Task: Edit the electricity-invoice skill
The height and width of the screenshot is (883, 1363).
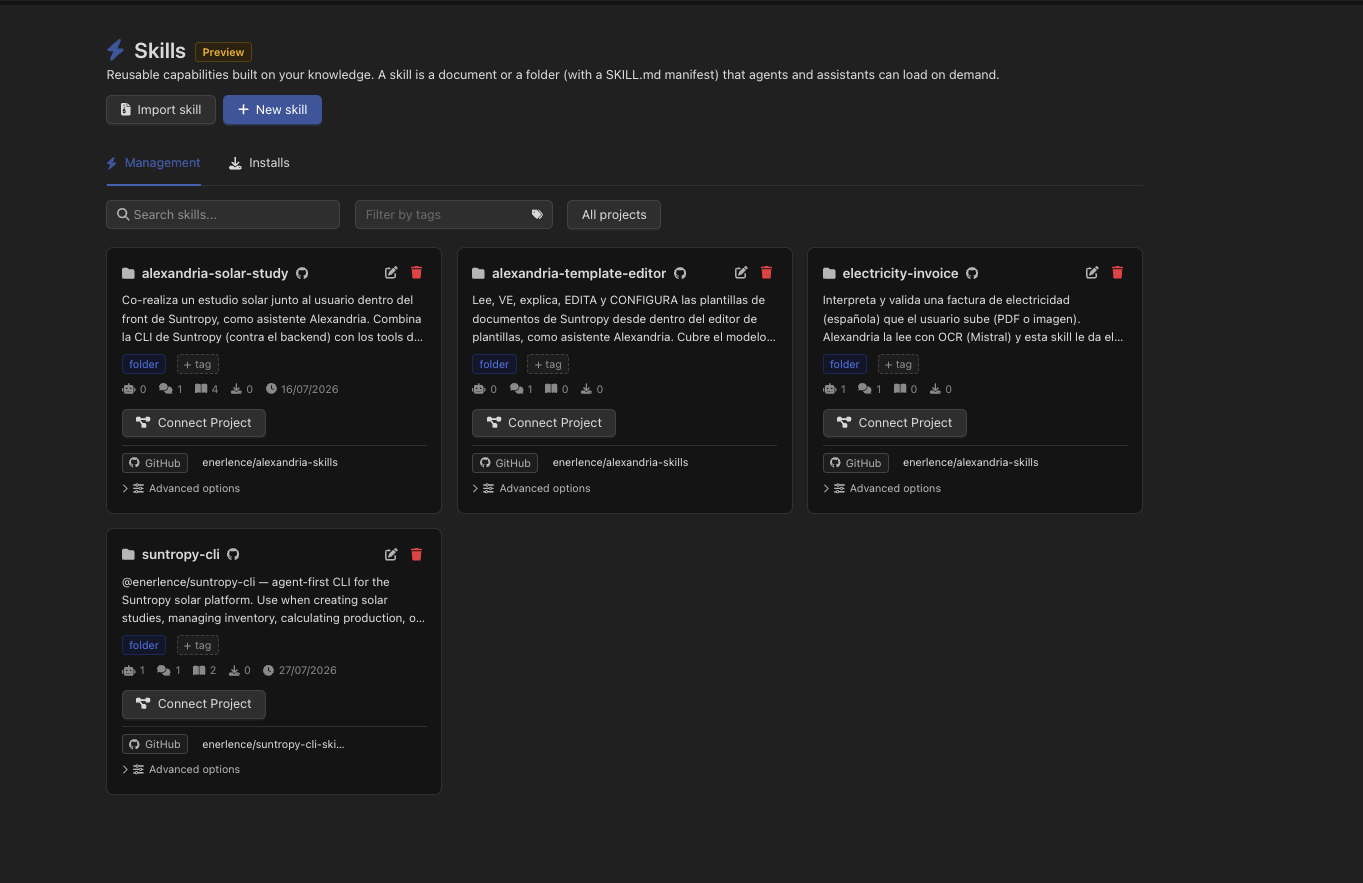Action: pyautogui.click(x=1092, y=273)
